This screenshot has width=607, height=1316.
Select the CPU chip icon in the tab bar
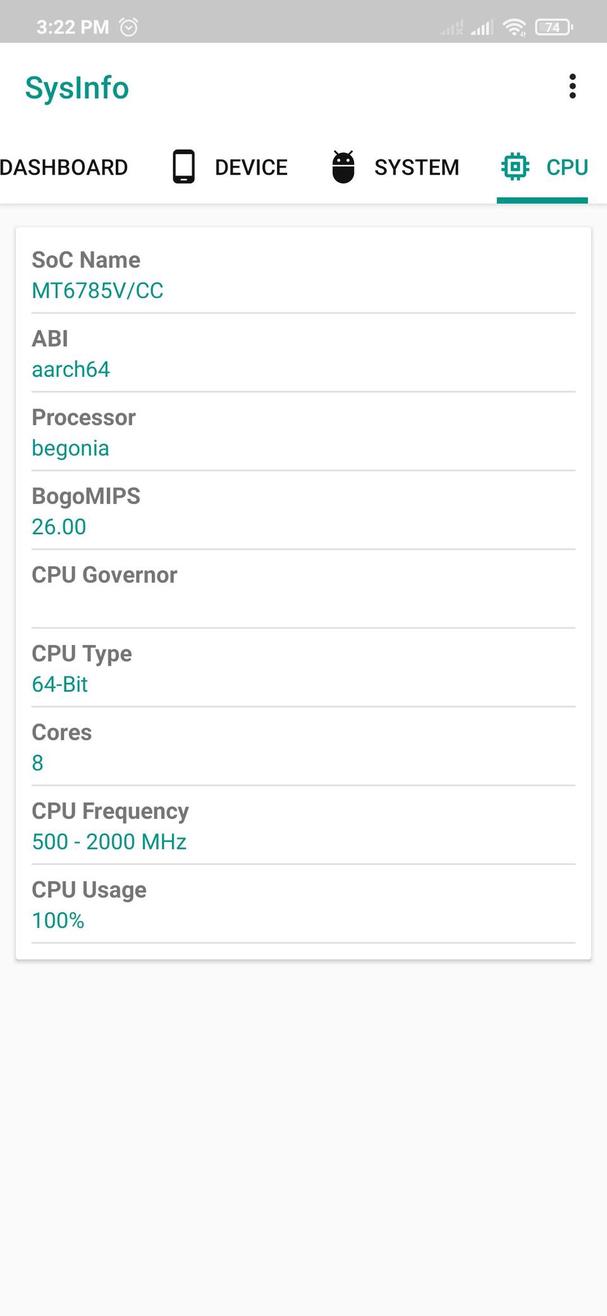(513, 166)
